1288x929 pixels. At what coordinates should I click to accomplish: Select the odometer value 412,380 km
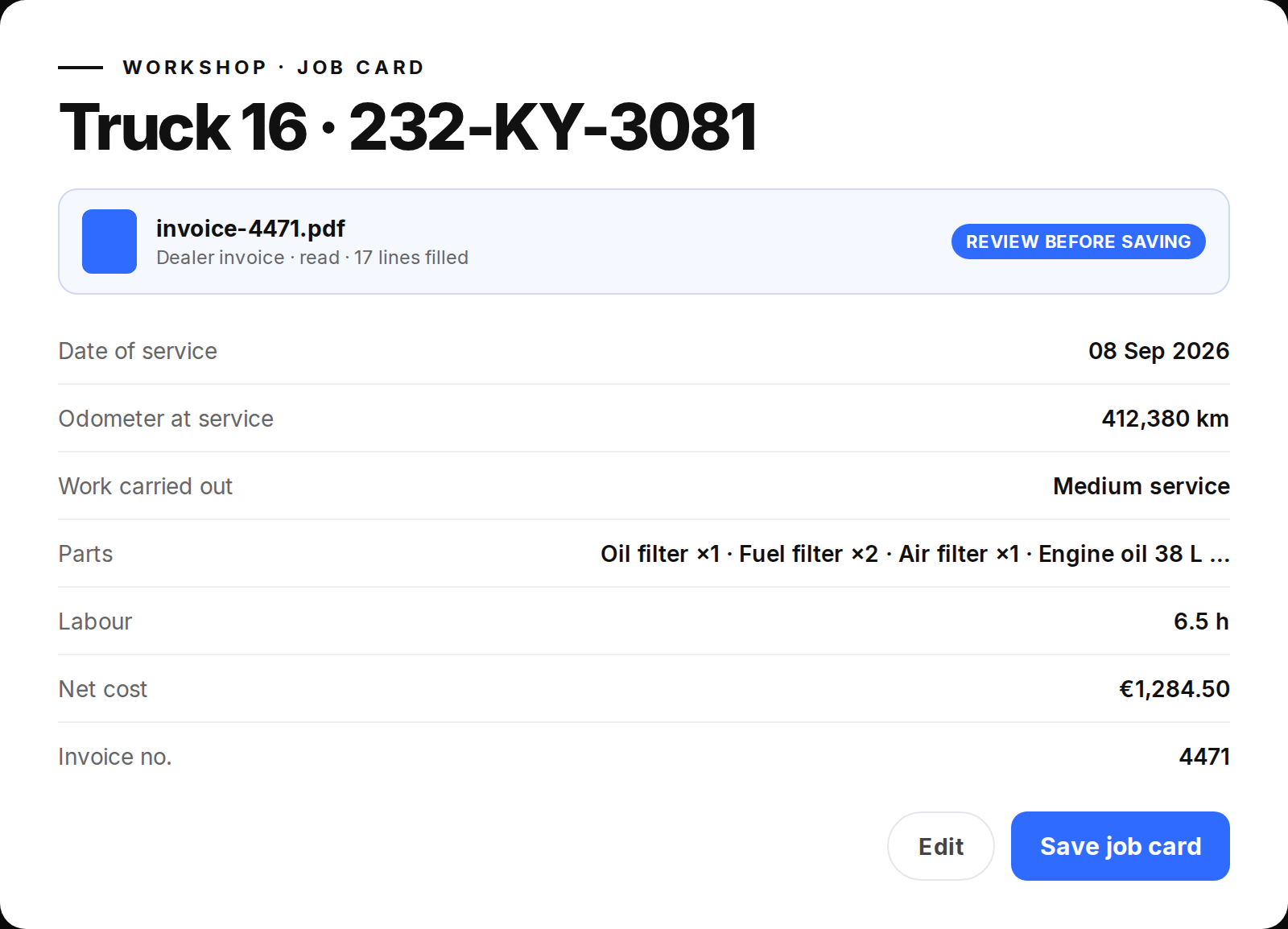point(1165,419)
